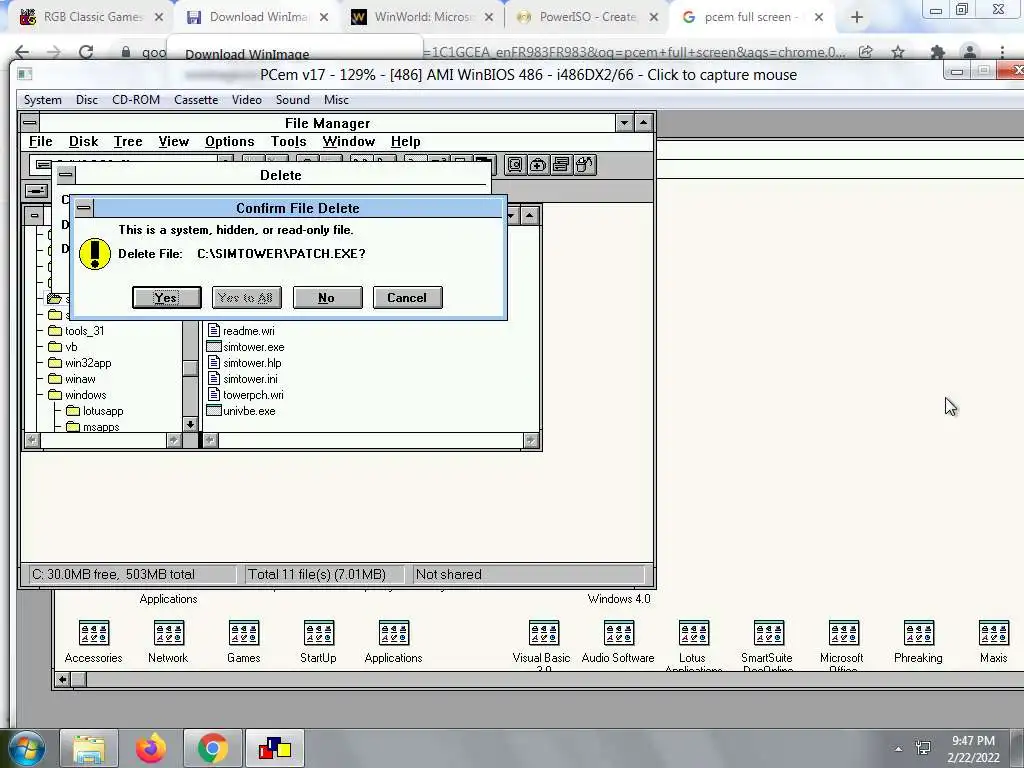Select the msapps subfolder in tree
This screenshot has height=768, width=1024.
(x=93, y=426)
